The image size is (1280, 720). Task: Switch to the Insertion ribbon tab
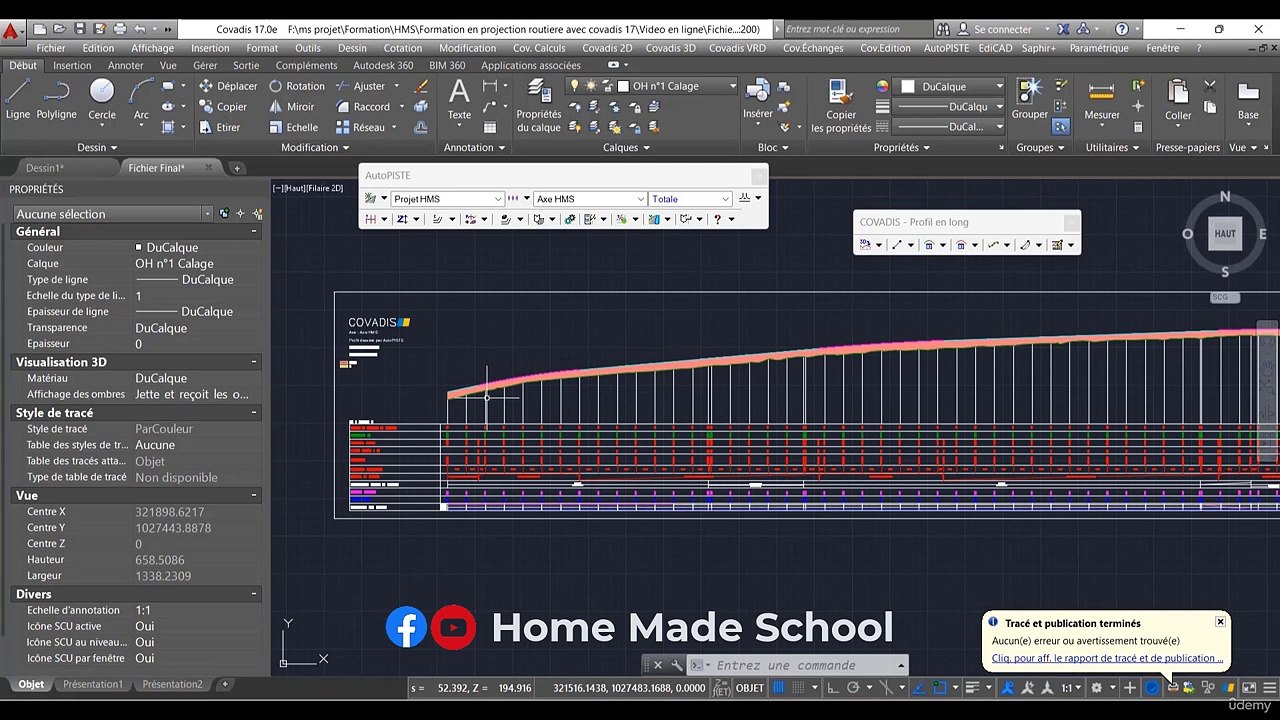(x=72, y=66)
